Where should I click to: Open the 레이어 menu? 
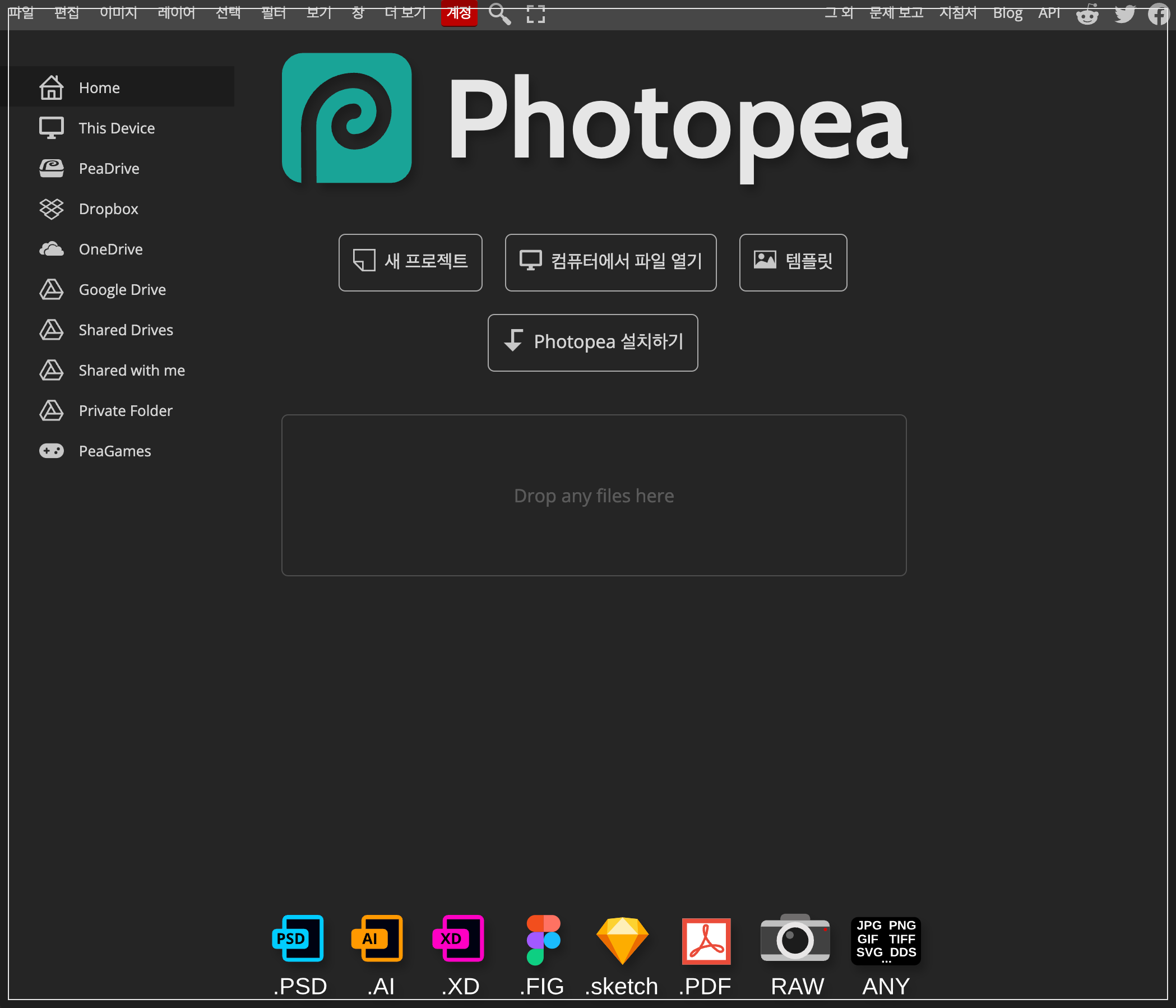pos(176,12)
